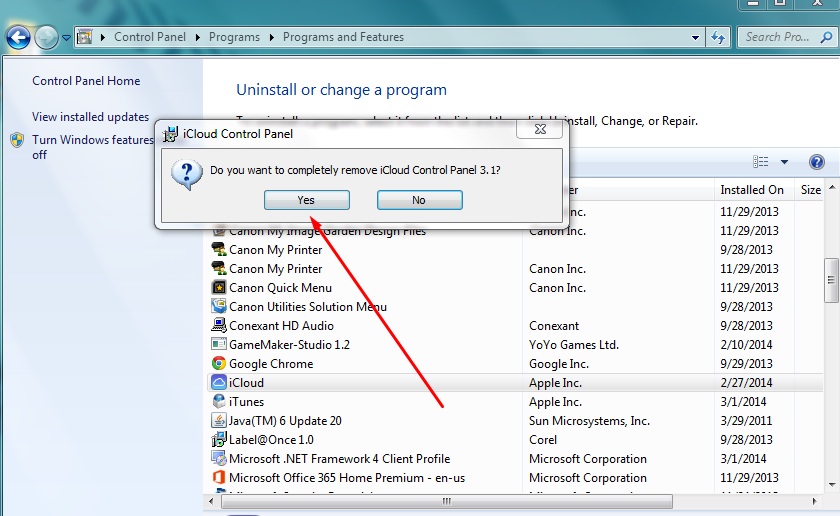
Task: Select the Label@Once 1.0 icon
Action: point(219,439)
